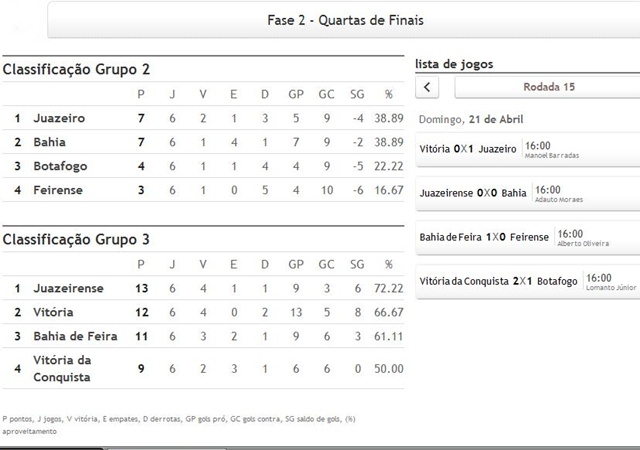
Task: Go to the previous round with the arrow
Action: tap(428, 87)
